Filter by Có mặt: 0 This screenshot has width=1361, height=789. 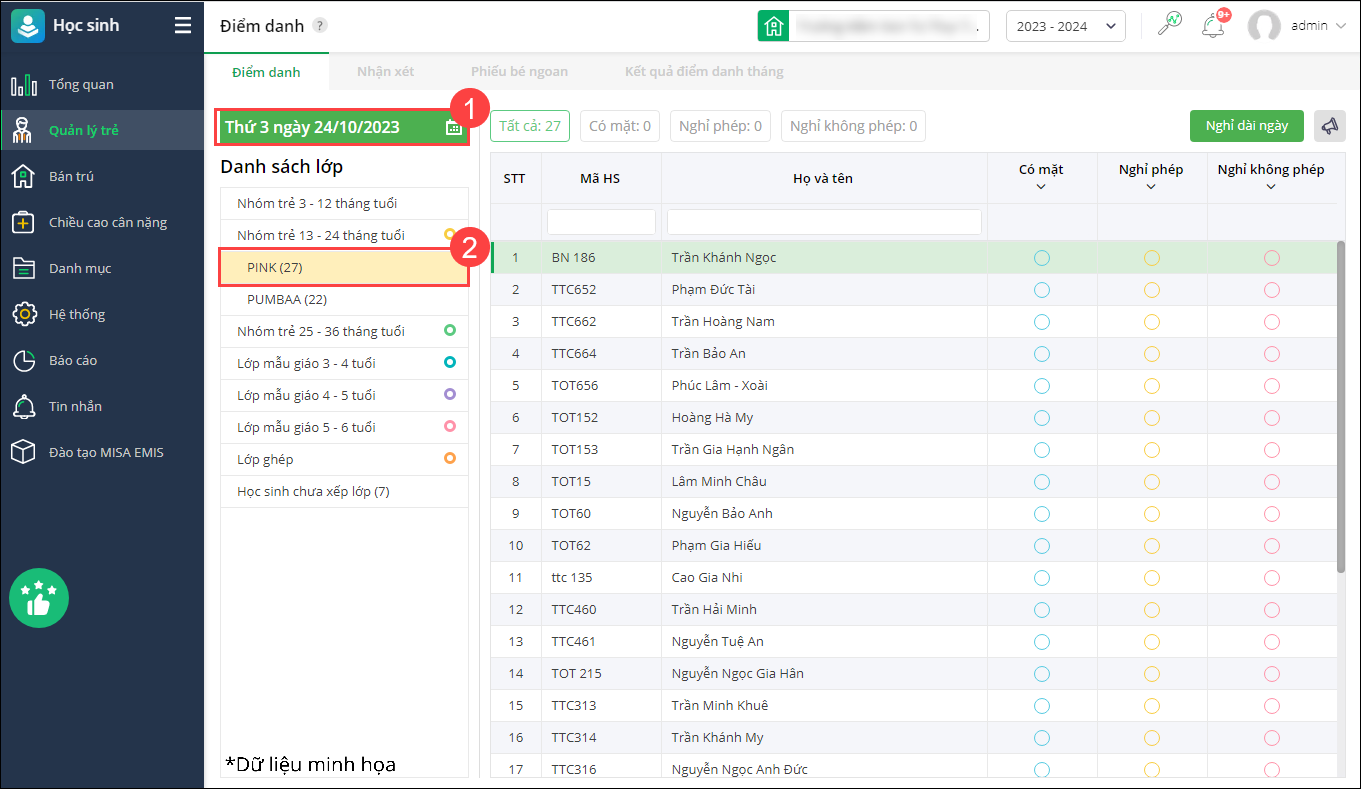[620, 126]
